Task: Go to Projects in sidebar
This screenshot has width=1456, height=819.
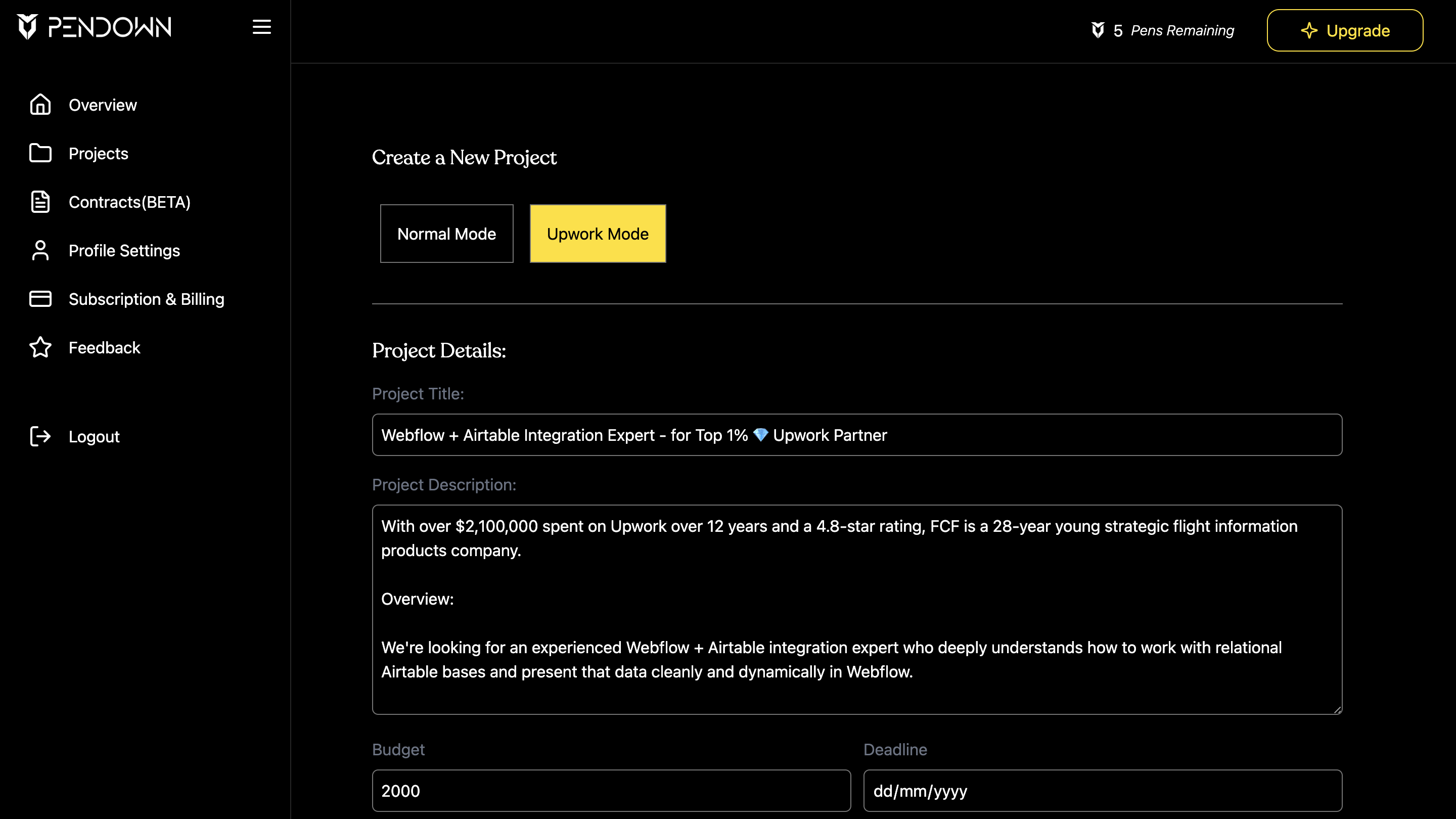Action: tap(99, 154)
